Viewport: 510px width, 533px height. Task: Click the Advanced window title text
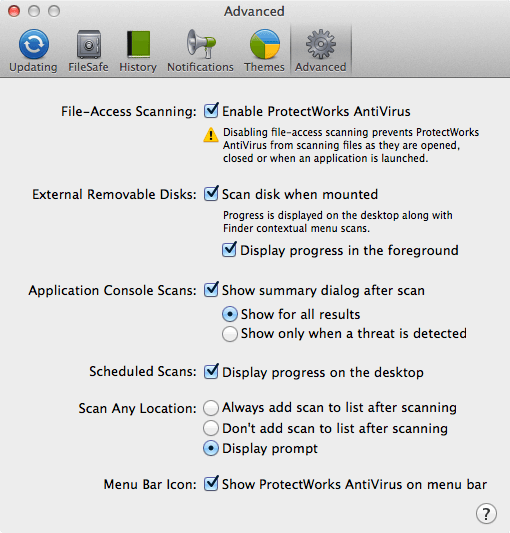[254, 11]
